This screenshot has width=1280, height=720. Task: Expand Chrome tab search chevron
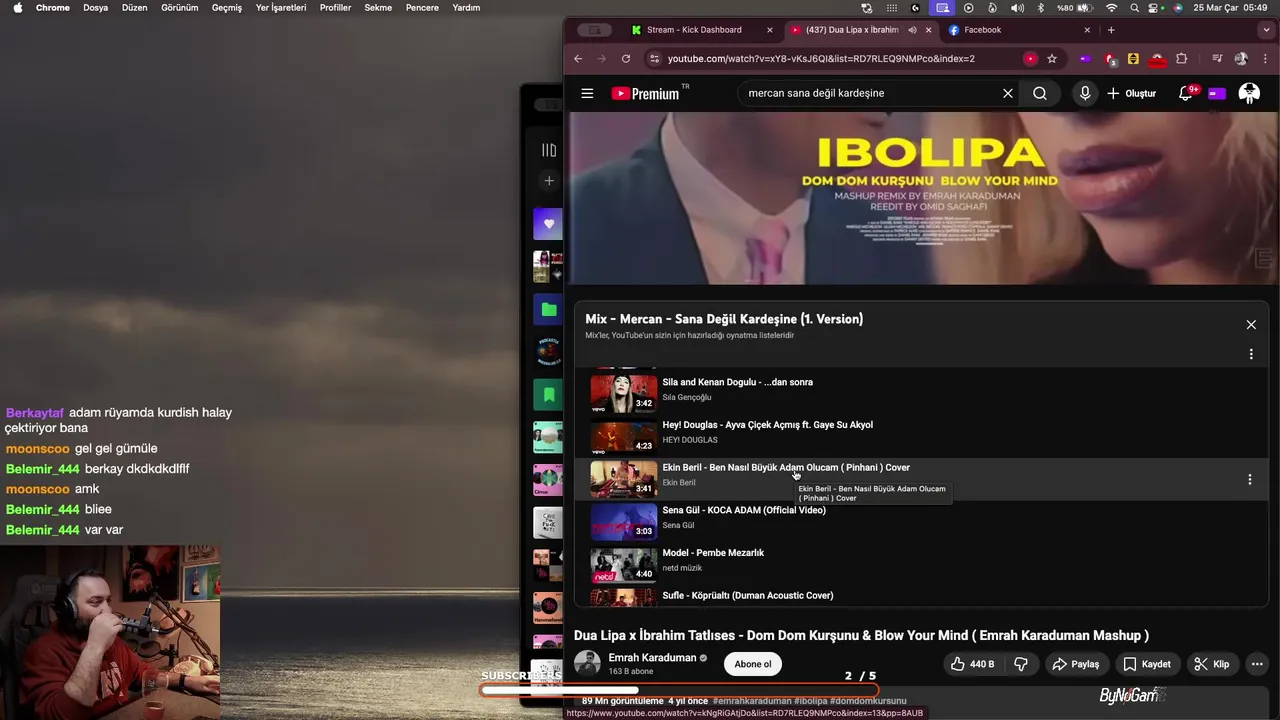point(1266,30)
